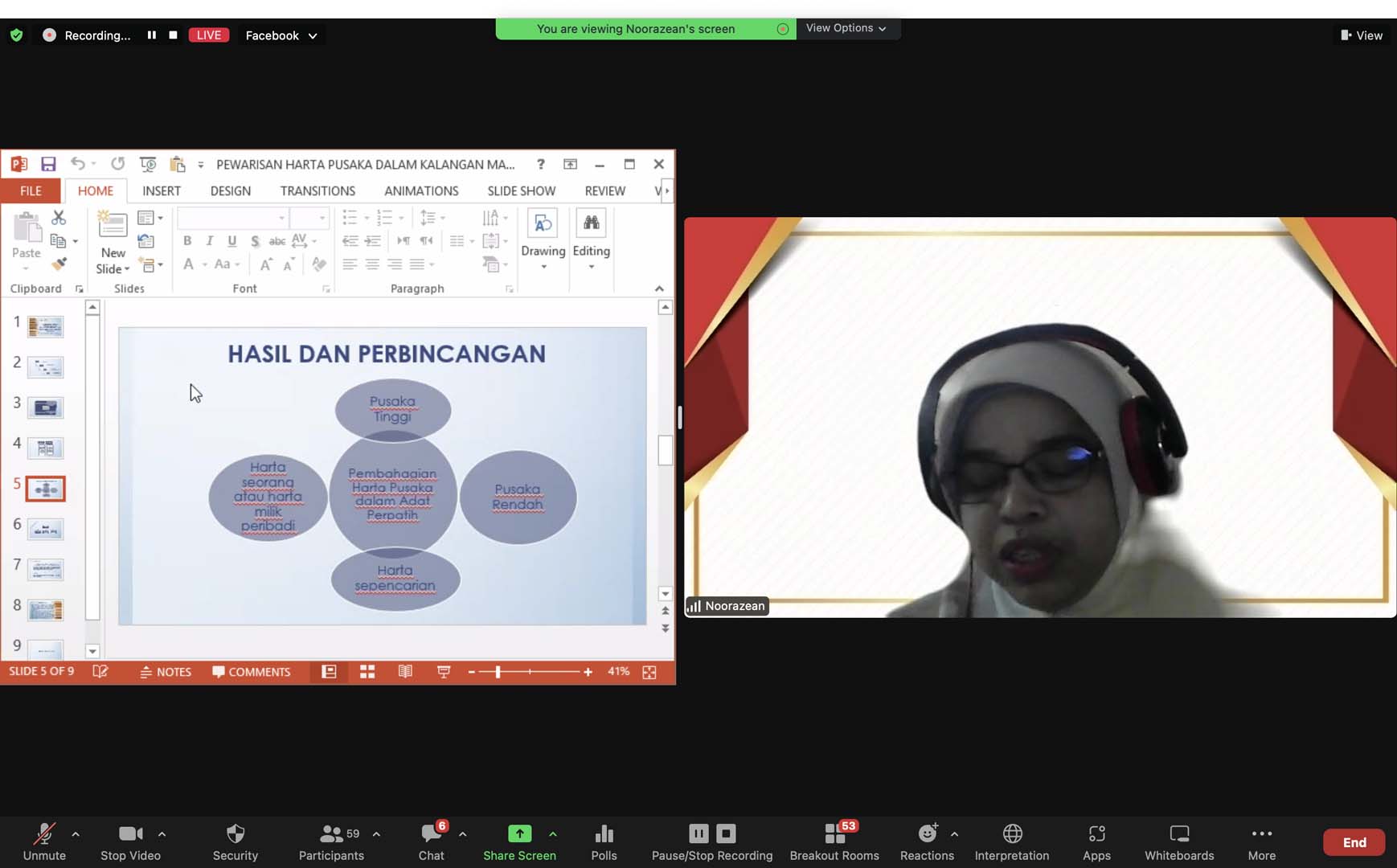Open the TRANSITIONS ribbon tab
1397x868 pixels.
coord(317,190)
